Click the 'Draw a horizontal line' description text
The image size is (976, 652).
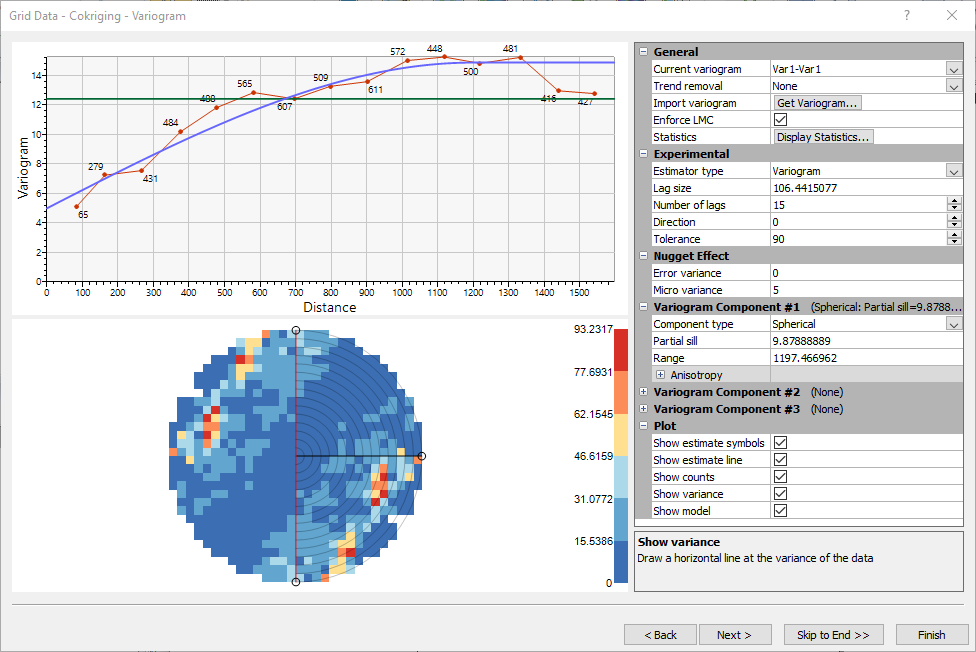755,559
